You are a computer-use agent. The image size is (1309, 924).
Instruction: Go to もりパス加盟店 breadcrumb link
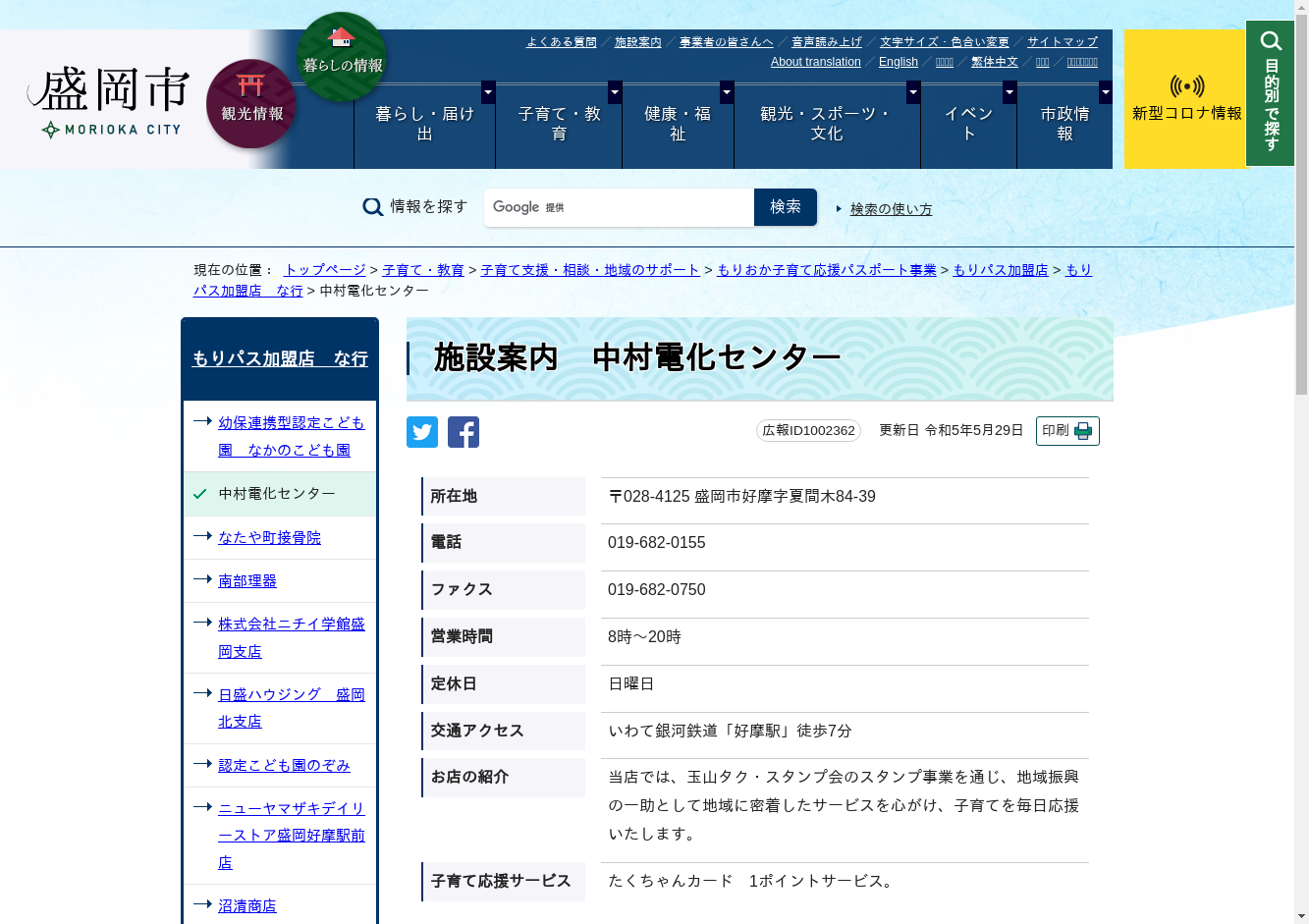(x=1001, y=270)
